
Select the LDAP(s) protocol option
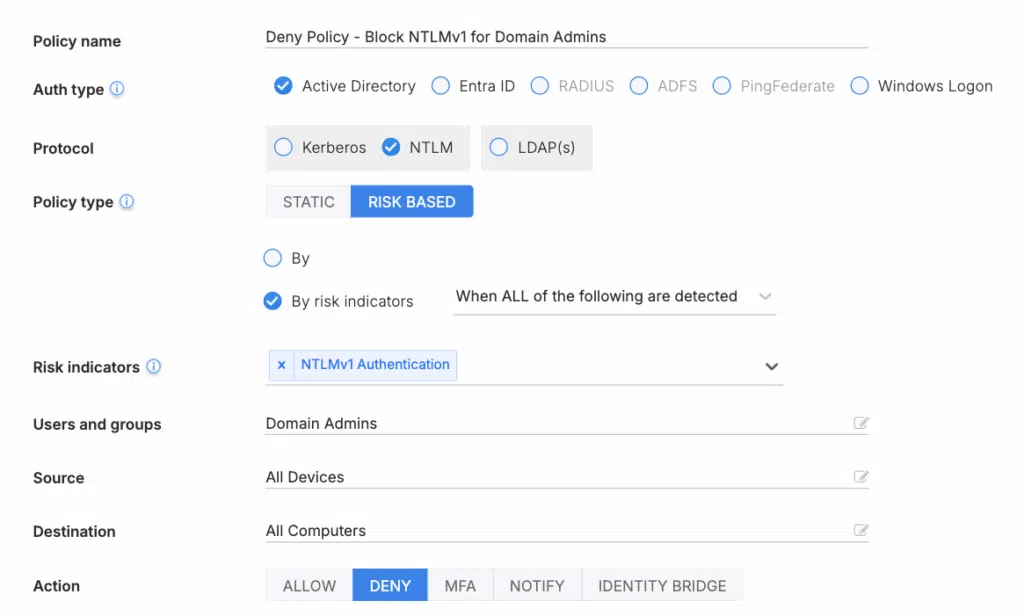[499, 147]
